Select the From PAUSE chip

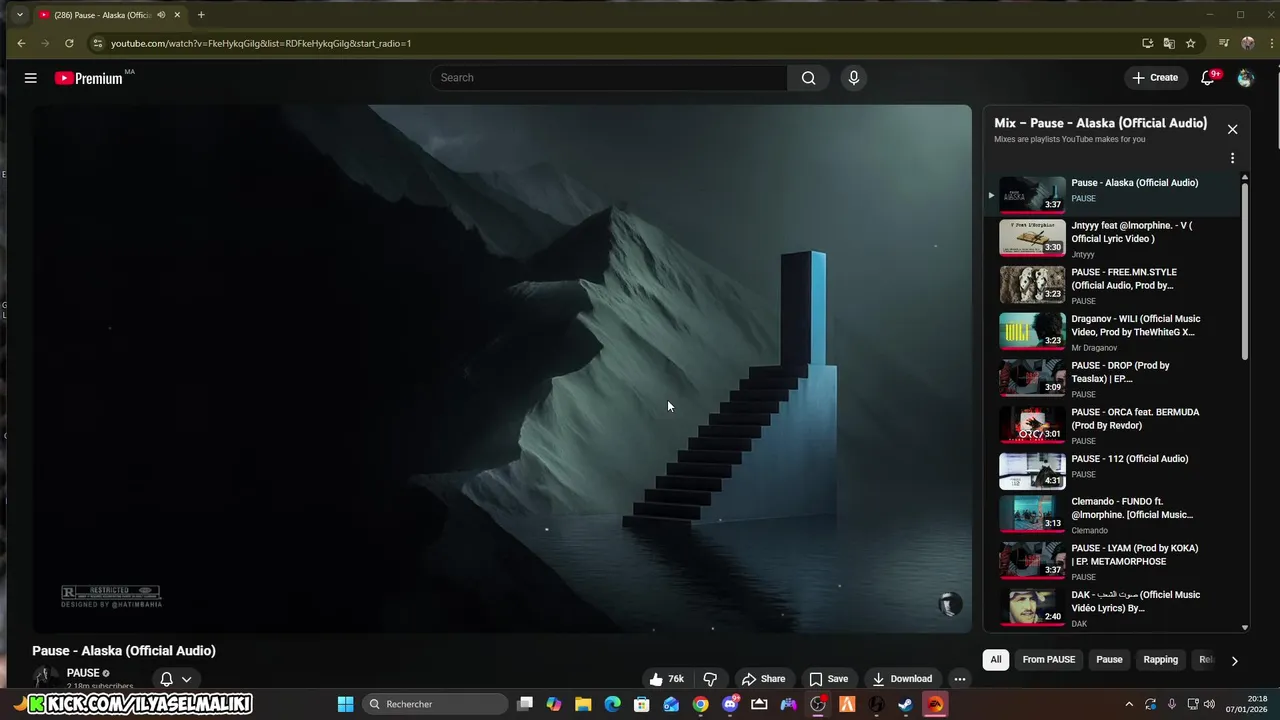[1048, 660]
